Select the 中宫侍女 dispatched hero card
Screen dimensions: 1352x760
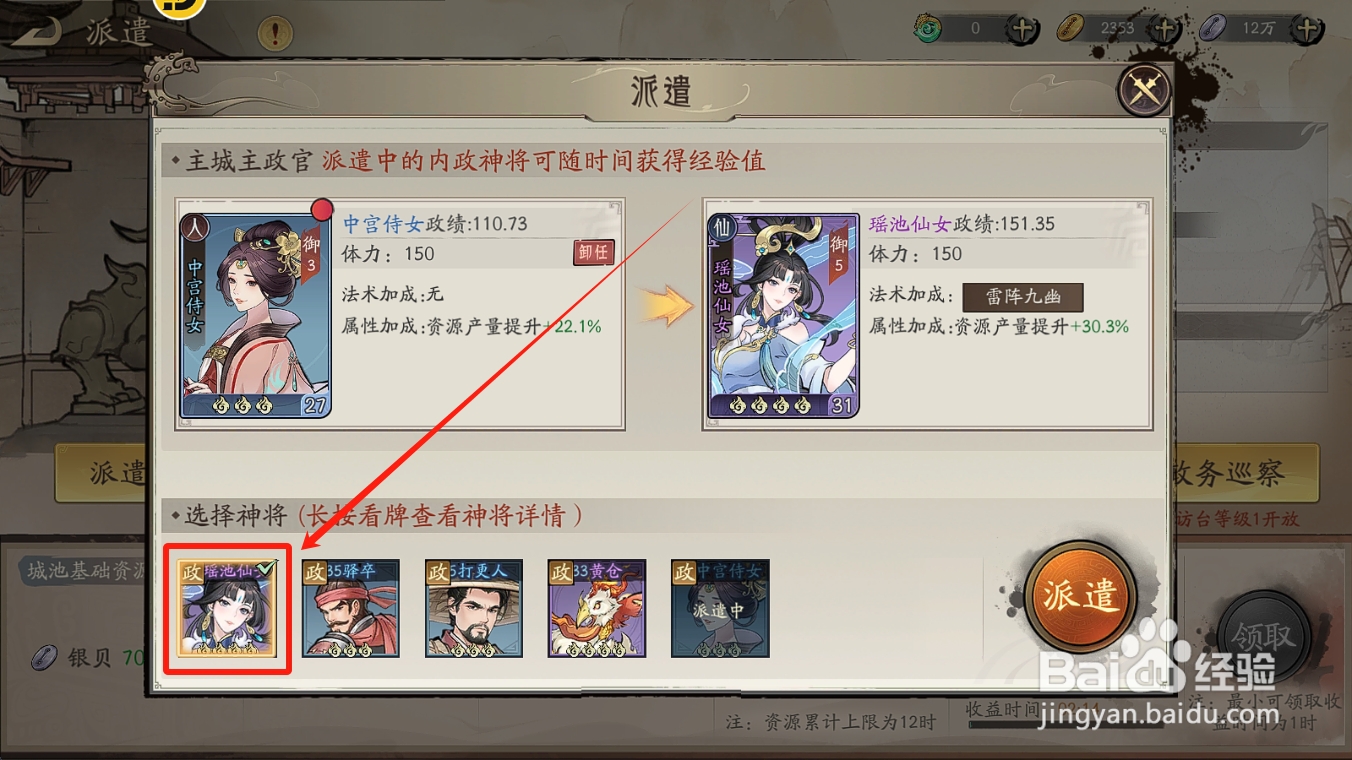(720, 608)
